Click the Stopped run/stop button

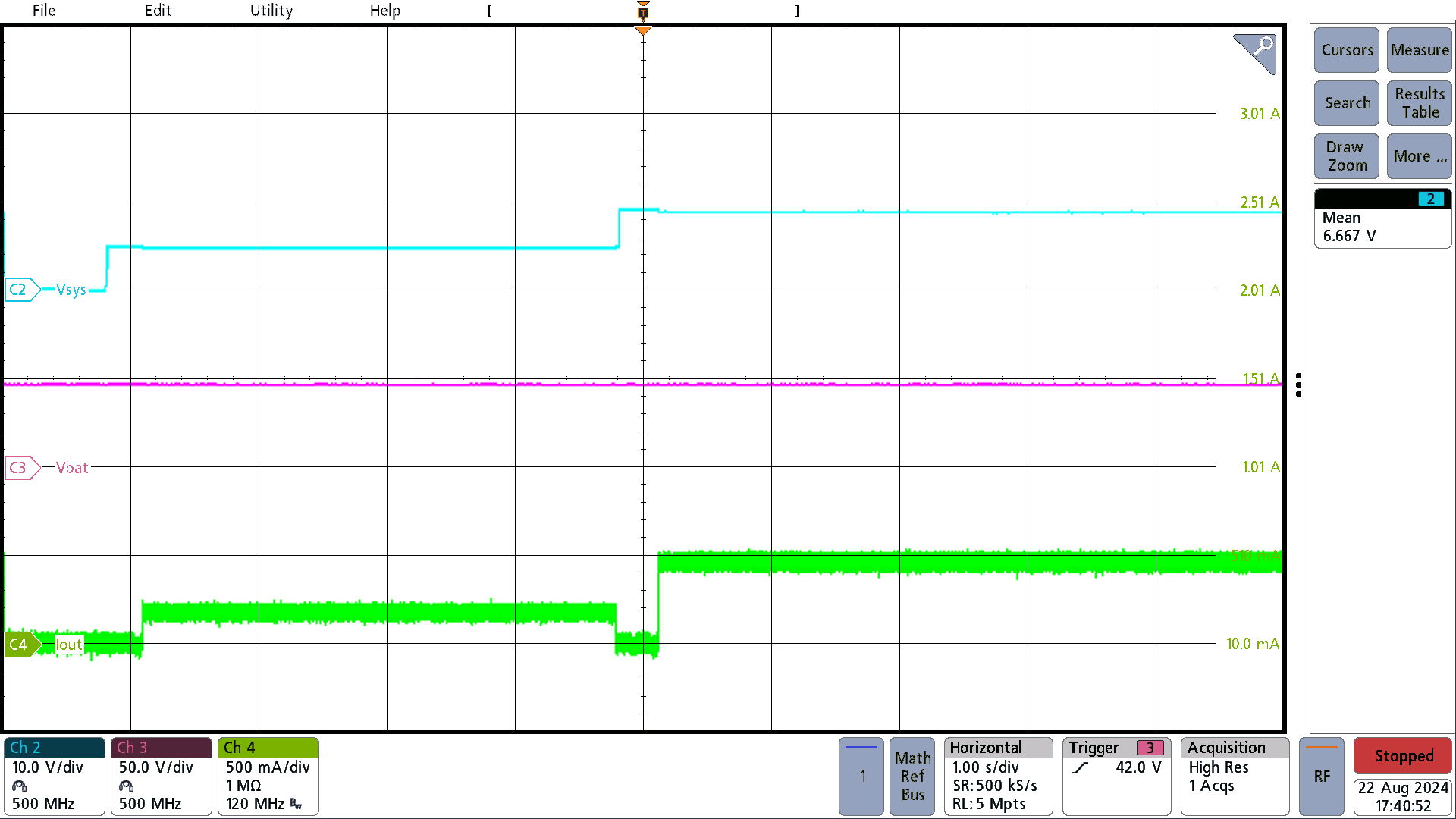point(1403,756)
